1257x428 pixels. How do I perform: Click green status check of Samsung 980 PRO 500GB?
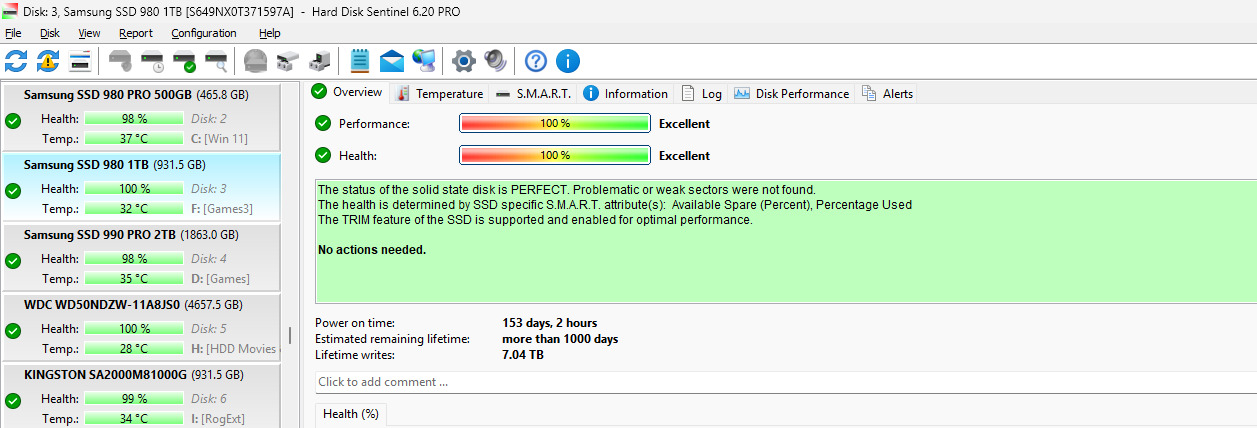13,121
